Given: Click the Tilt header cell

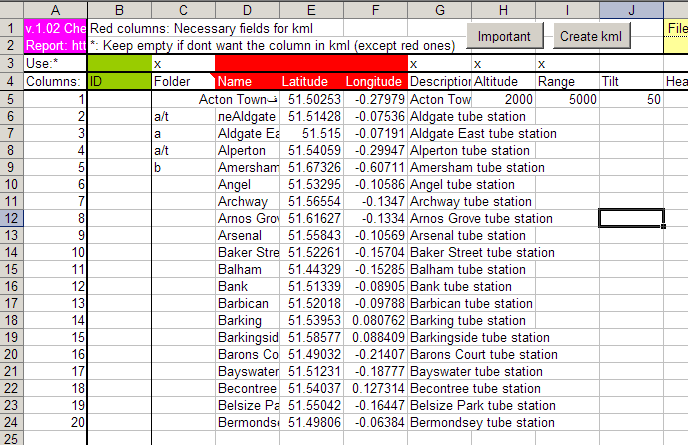Looking at the screenshot, I should 632,82.
